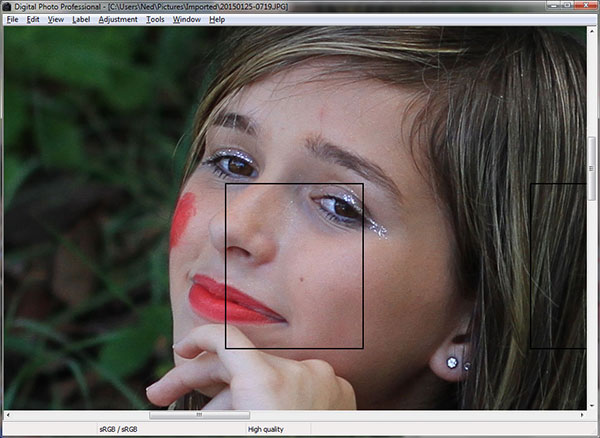The width and height of the screenshot is (600, 438).
Task: Open the Help menu
Action: [217, 19]
